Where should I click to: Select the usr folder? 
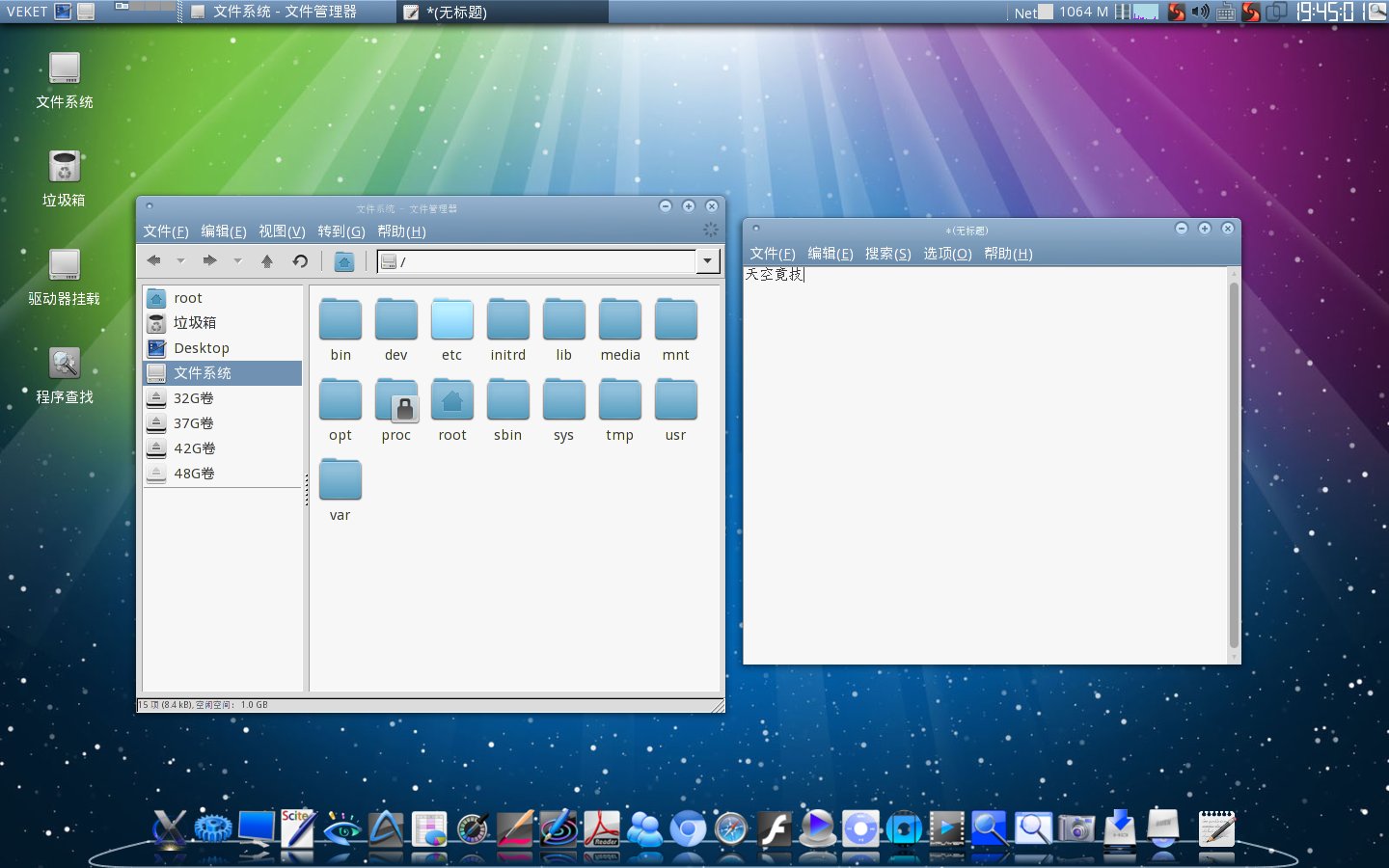(676, 410)
